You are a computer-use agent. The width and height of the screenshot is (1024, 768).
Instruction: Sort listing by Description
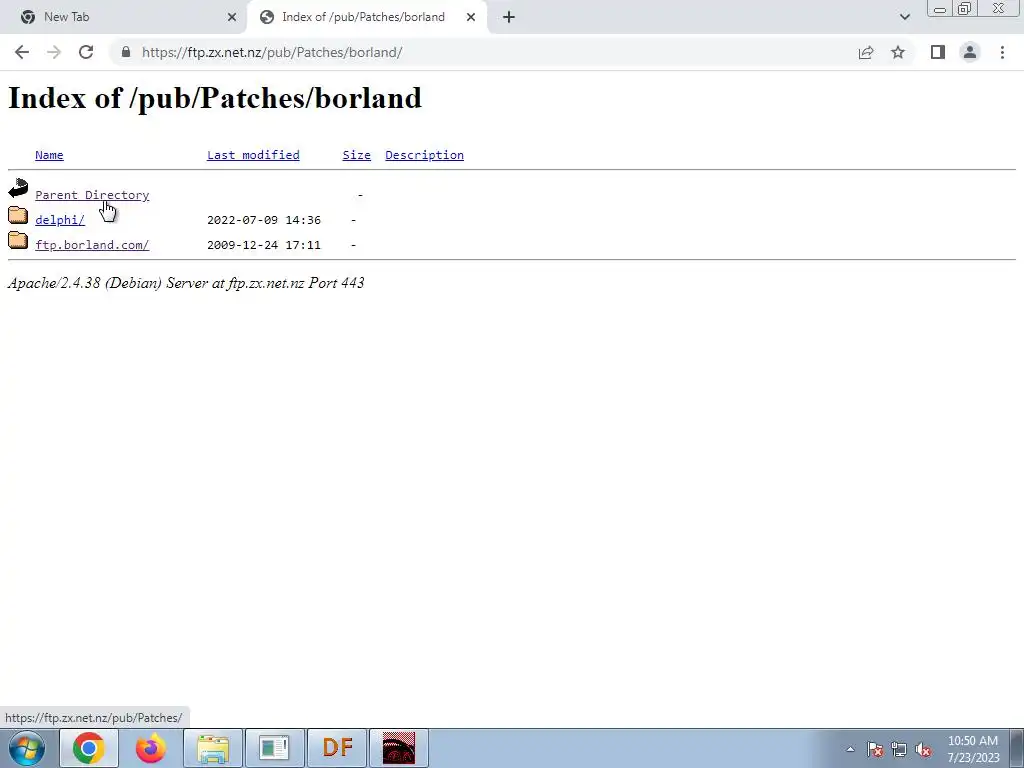click(x=424, y=155)
